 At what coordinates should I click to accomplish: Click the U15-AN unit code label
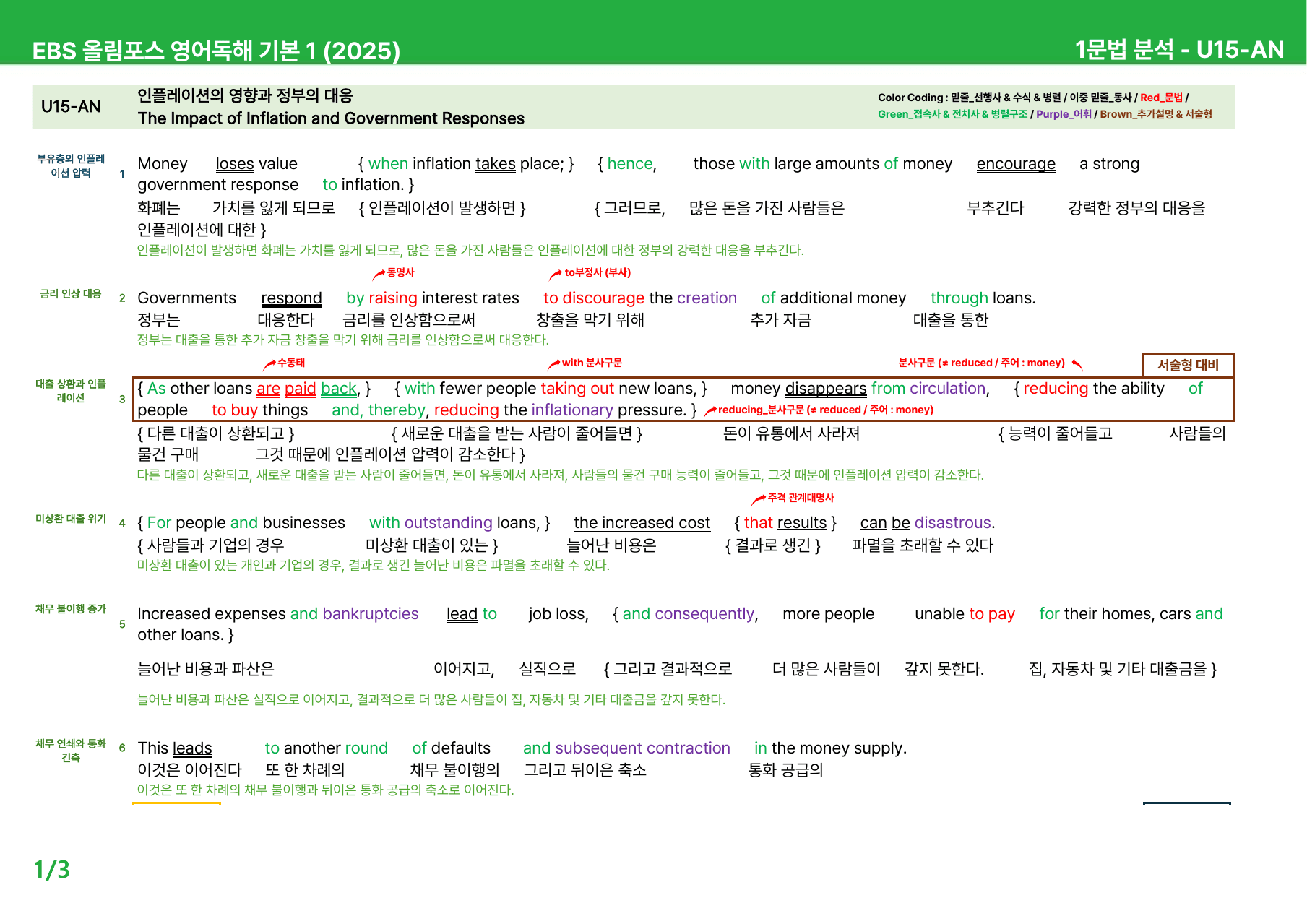[x=71, y=107]
